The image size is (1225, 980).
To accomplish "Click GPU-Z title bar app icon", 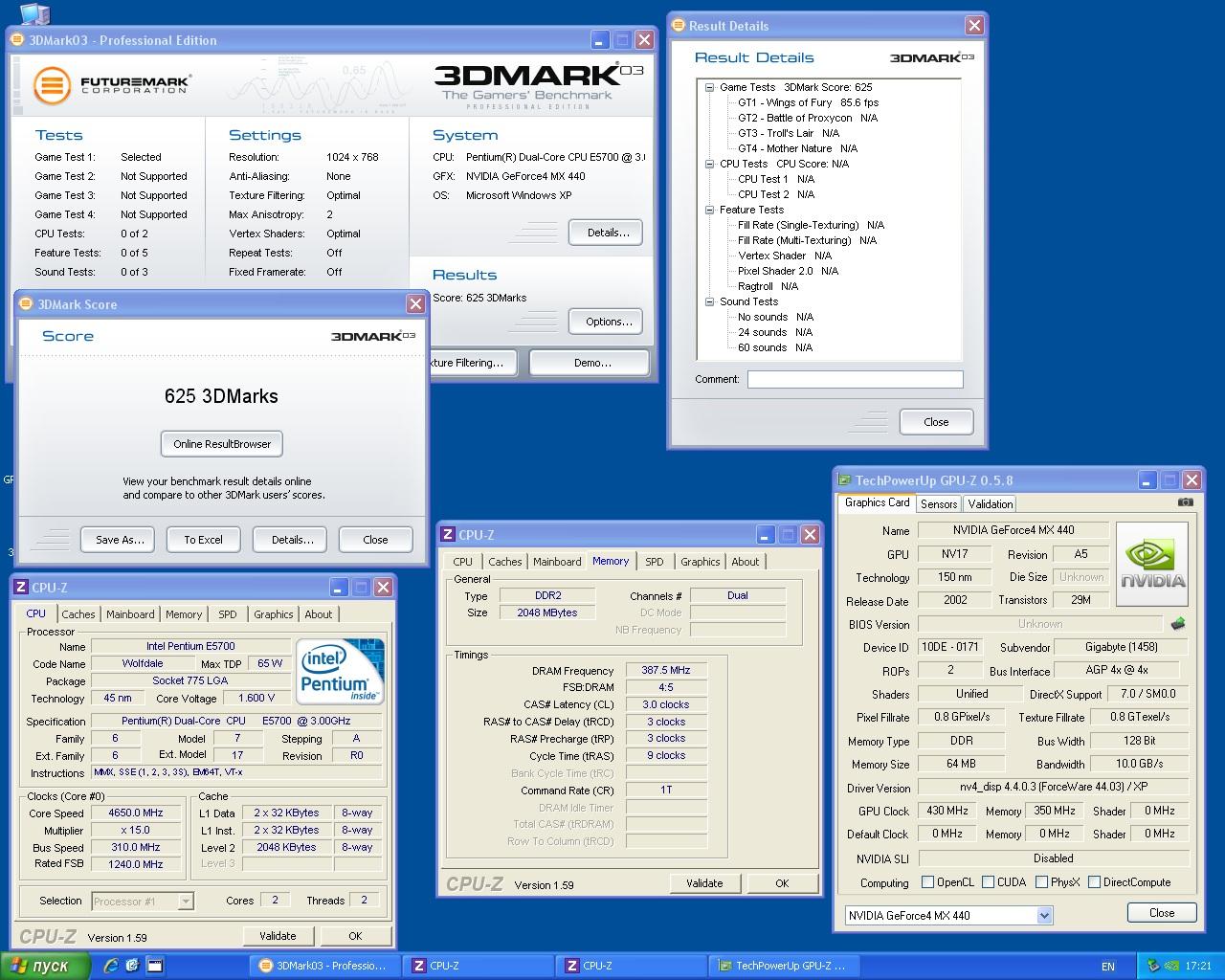I will 845,480.
